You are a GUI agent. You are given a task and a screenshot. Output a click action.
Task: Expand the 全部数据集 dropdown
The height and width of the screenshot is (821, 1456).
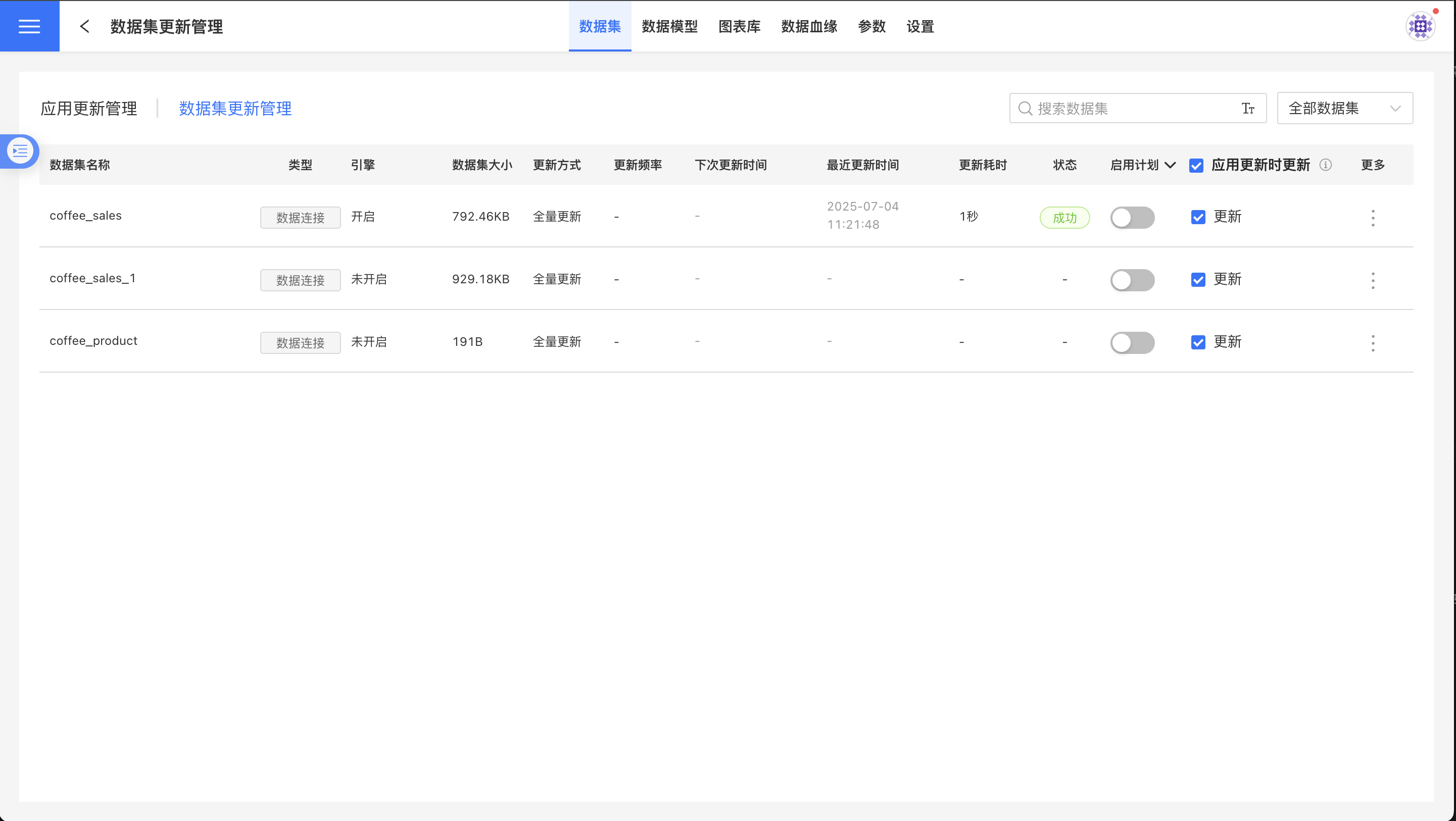pyautogui.click(x=1345, y=109)
